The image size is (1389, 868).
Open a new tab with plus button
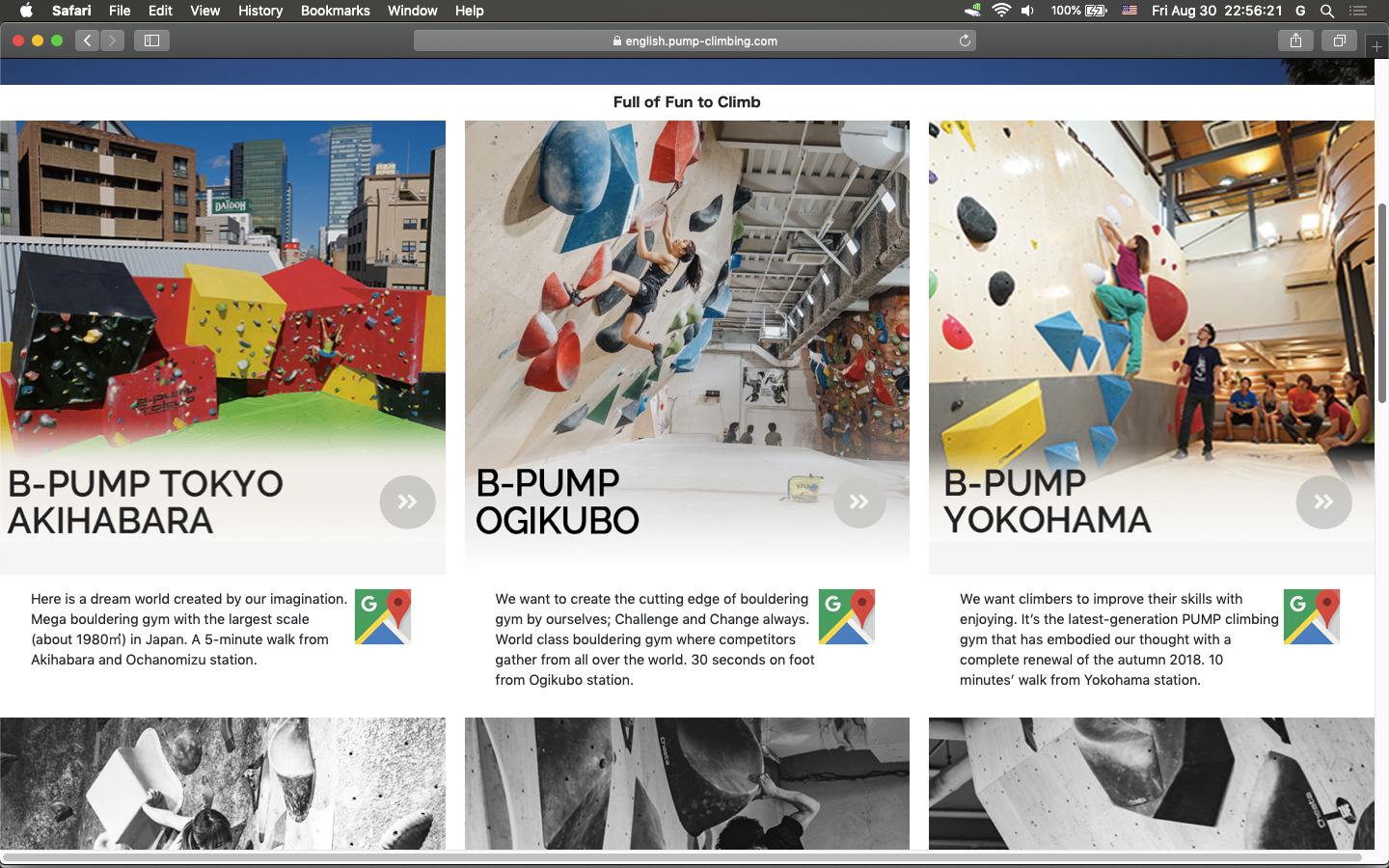pyautogui.click(x=1376, y=45)
